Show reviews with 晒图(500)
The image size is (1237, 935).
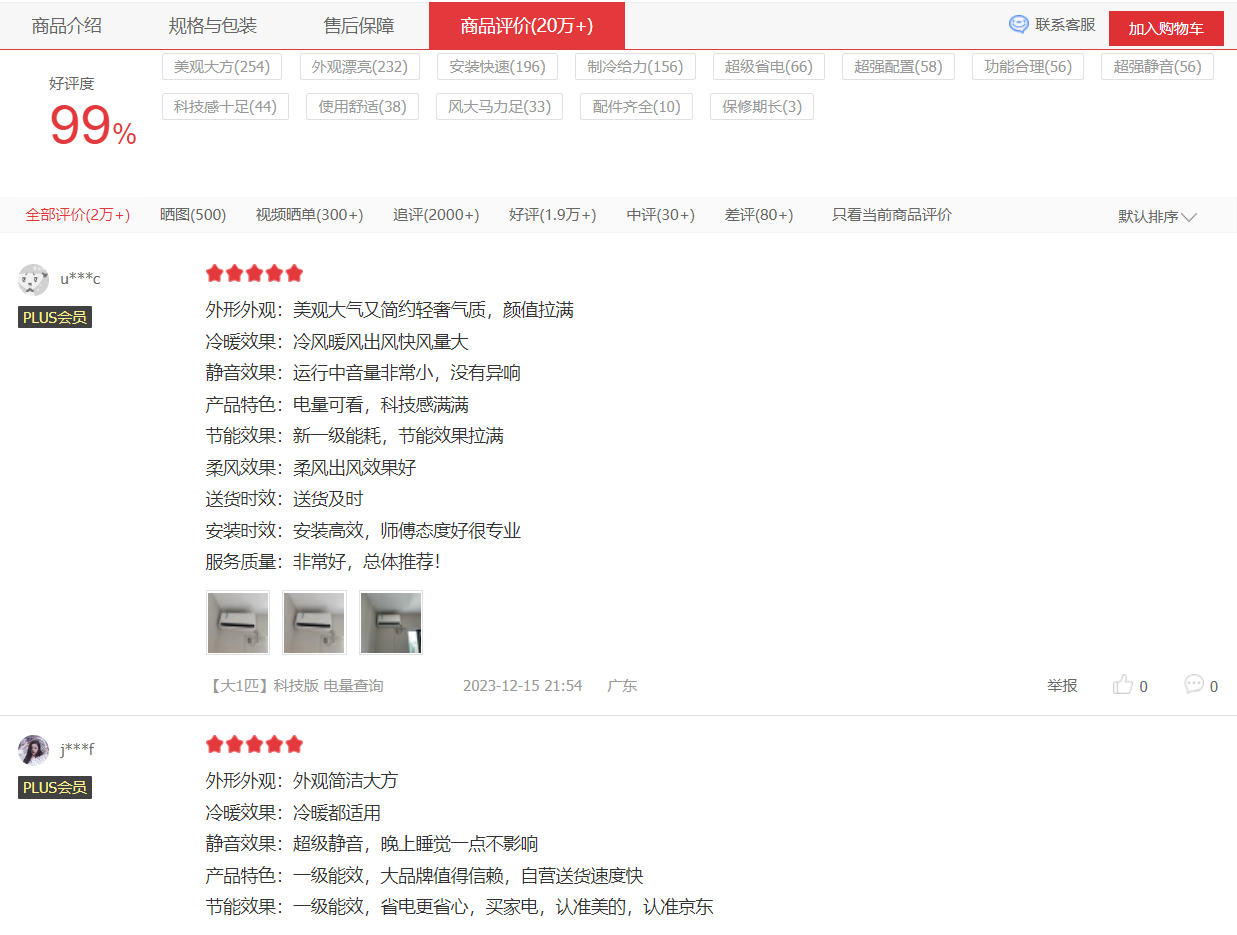point(193,215)
